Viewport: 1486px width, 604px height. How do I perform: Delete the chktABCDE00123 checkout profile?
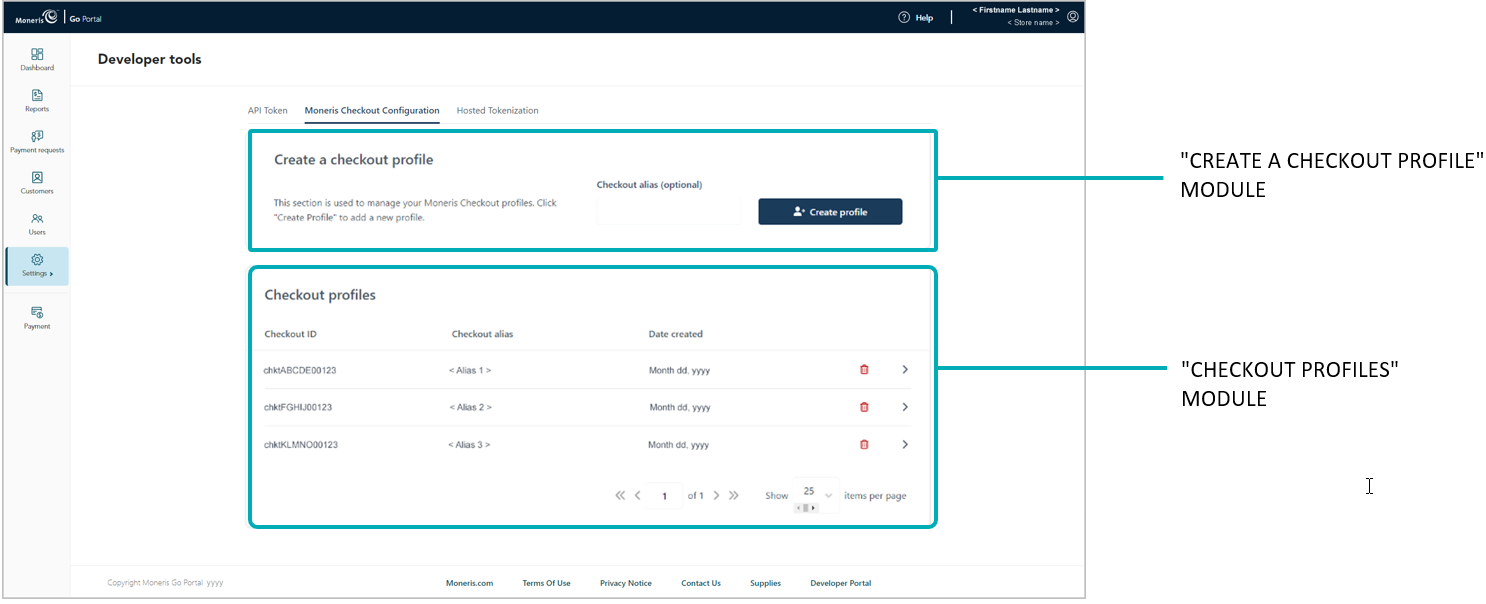point(864,370)
